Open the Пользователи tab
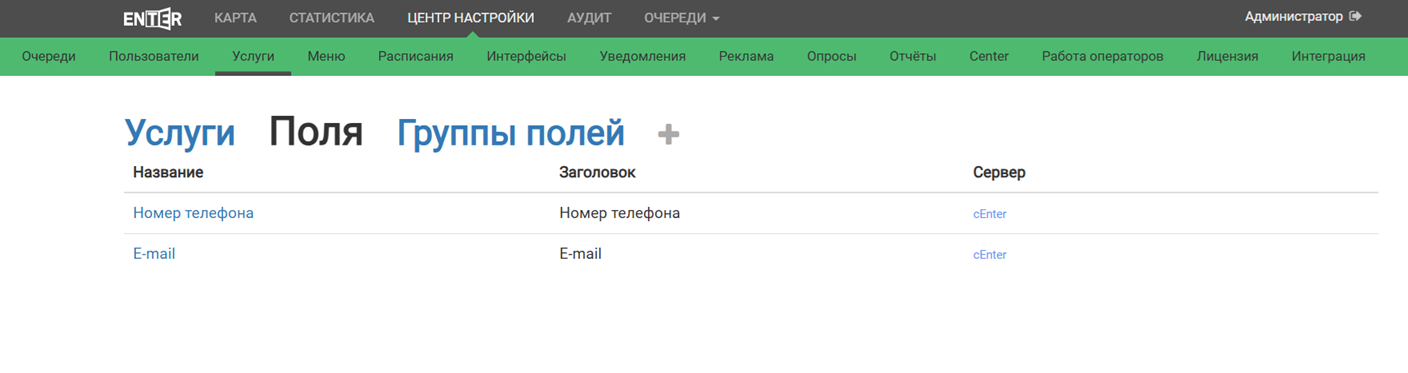 154,56
